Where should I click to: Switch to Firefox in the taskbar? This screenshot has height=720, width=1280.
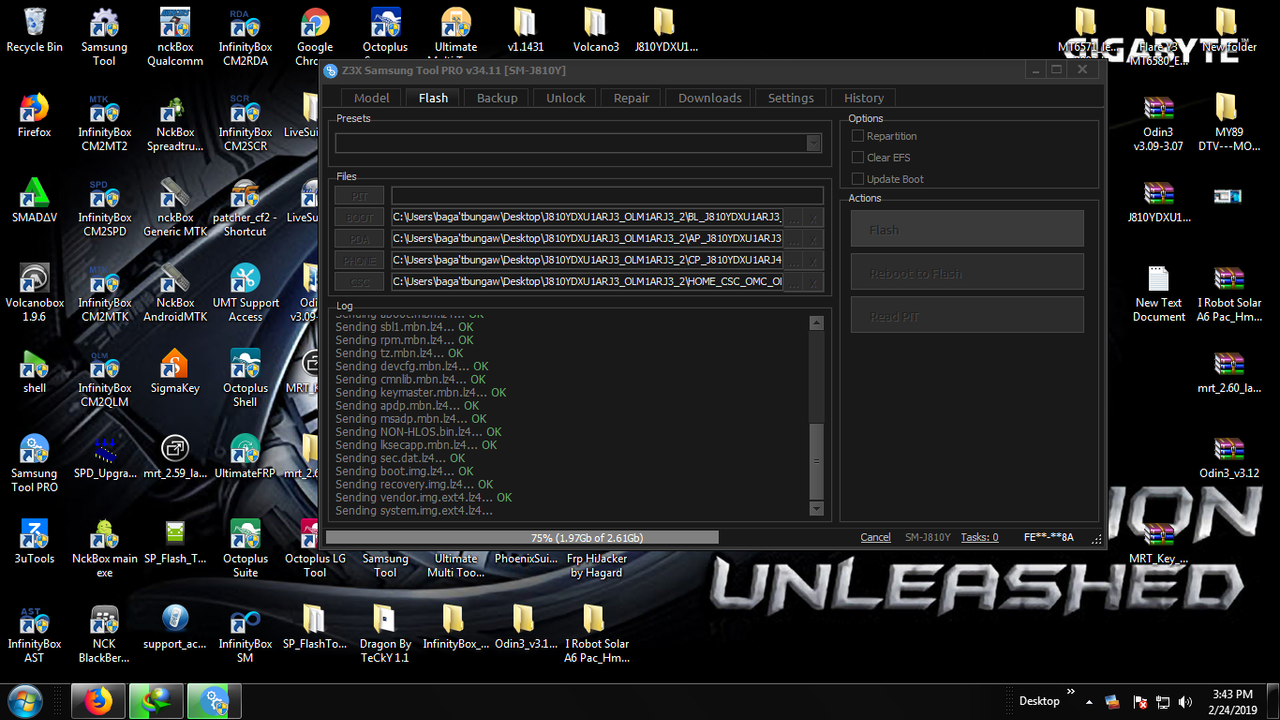click(x=98, y=701)
